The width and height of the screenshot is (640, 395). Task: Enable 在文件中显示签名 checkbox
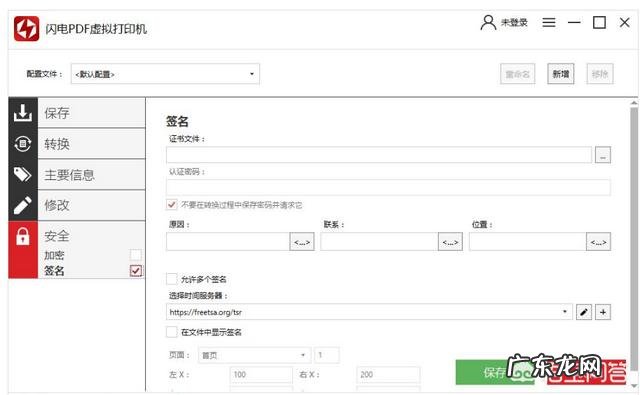[x=172, y=332]
